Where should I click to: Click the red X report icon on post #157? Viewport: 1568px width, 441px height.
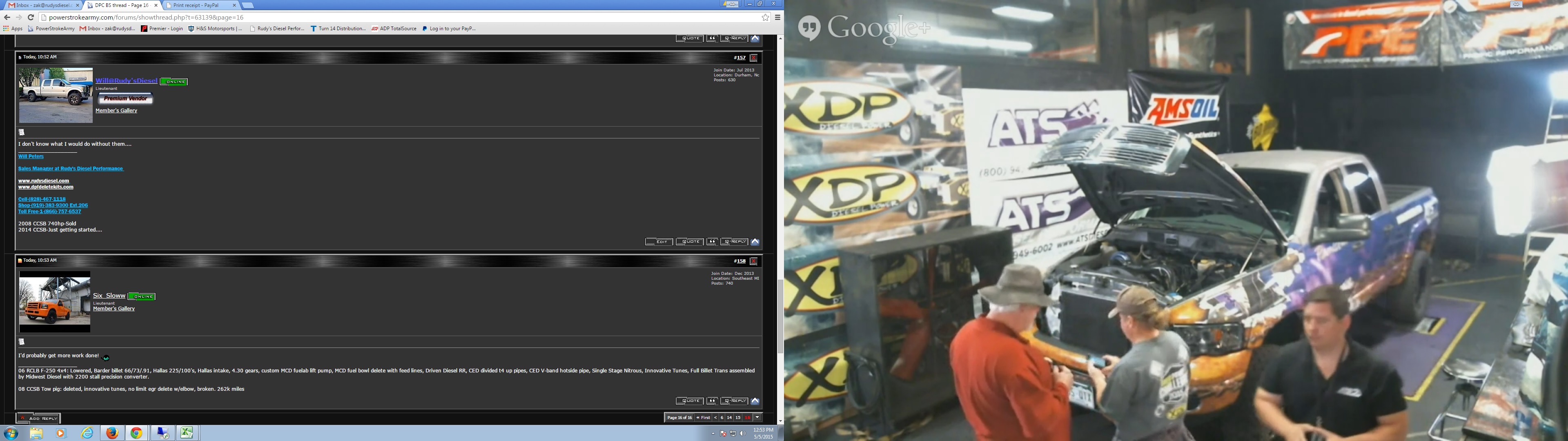(x=753, y=58)
